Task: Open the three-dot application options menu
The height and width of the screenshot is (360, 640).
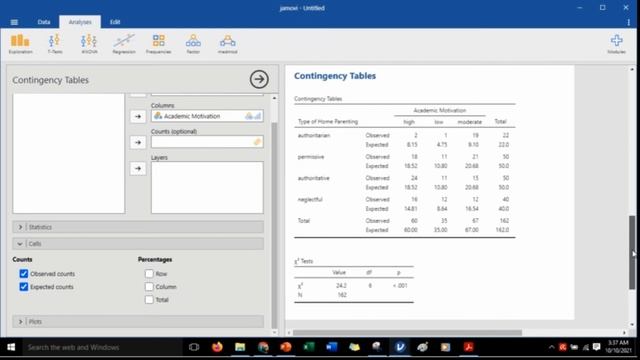Action: tap(629, 22)
